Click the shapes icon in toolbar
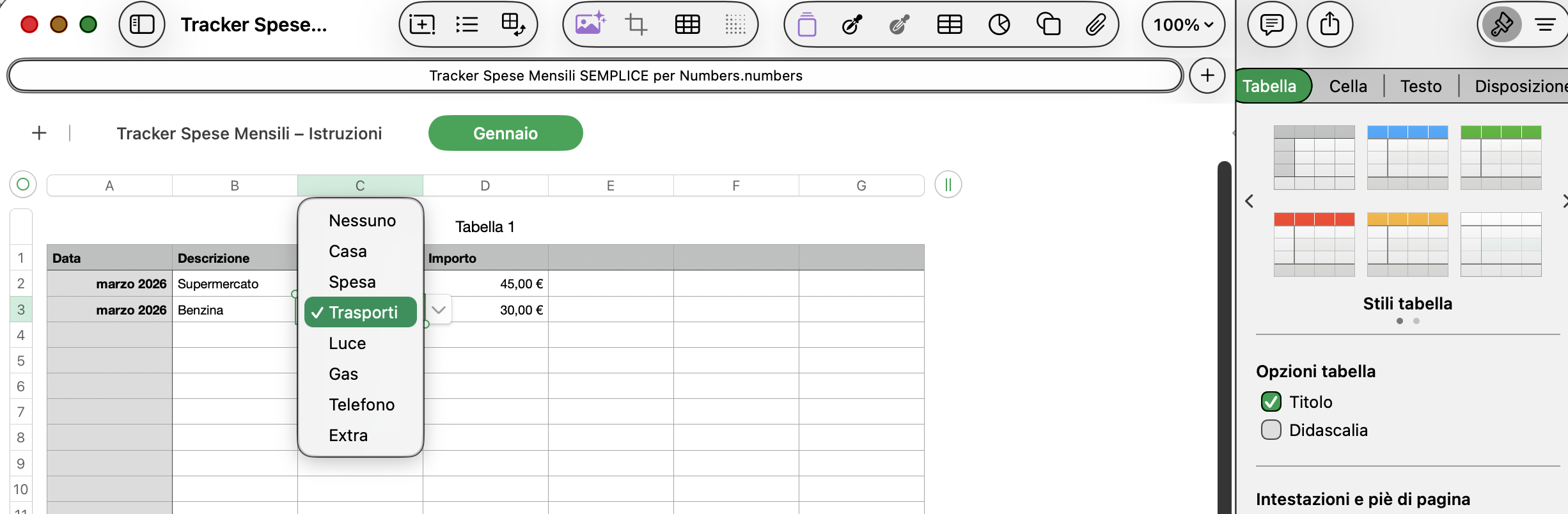1568x514 pixels. (x=1048, y=25)
